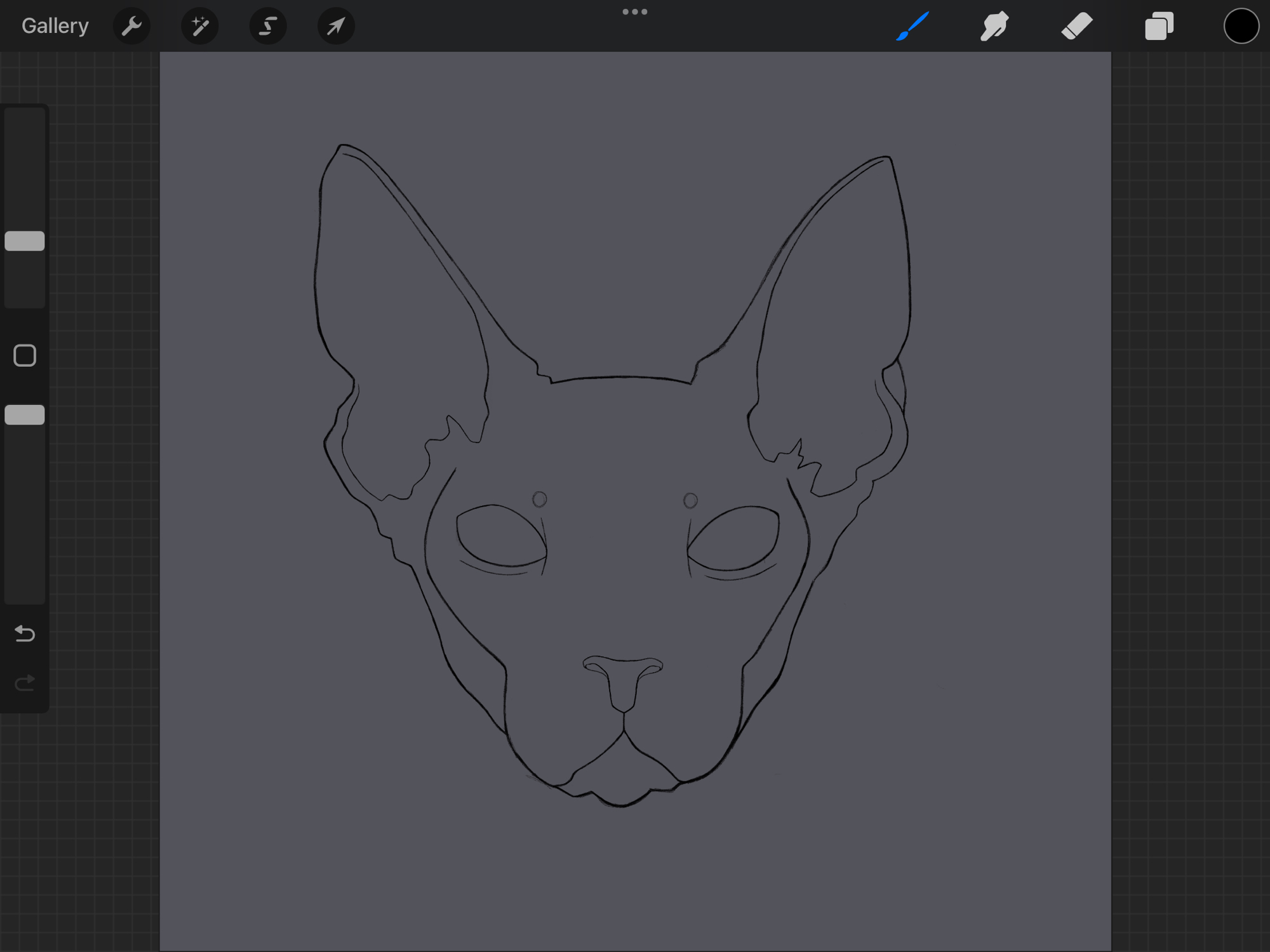Activate the Selection tool
Screen dimensions: 1270x952
point(268,26)
